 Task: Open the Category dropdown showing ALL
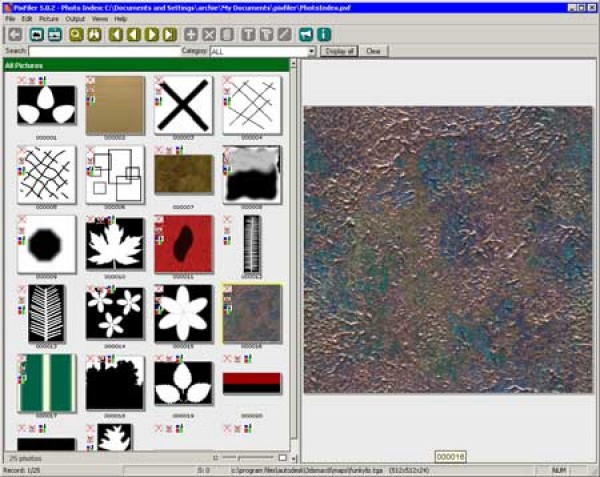point(263,51)
